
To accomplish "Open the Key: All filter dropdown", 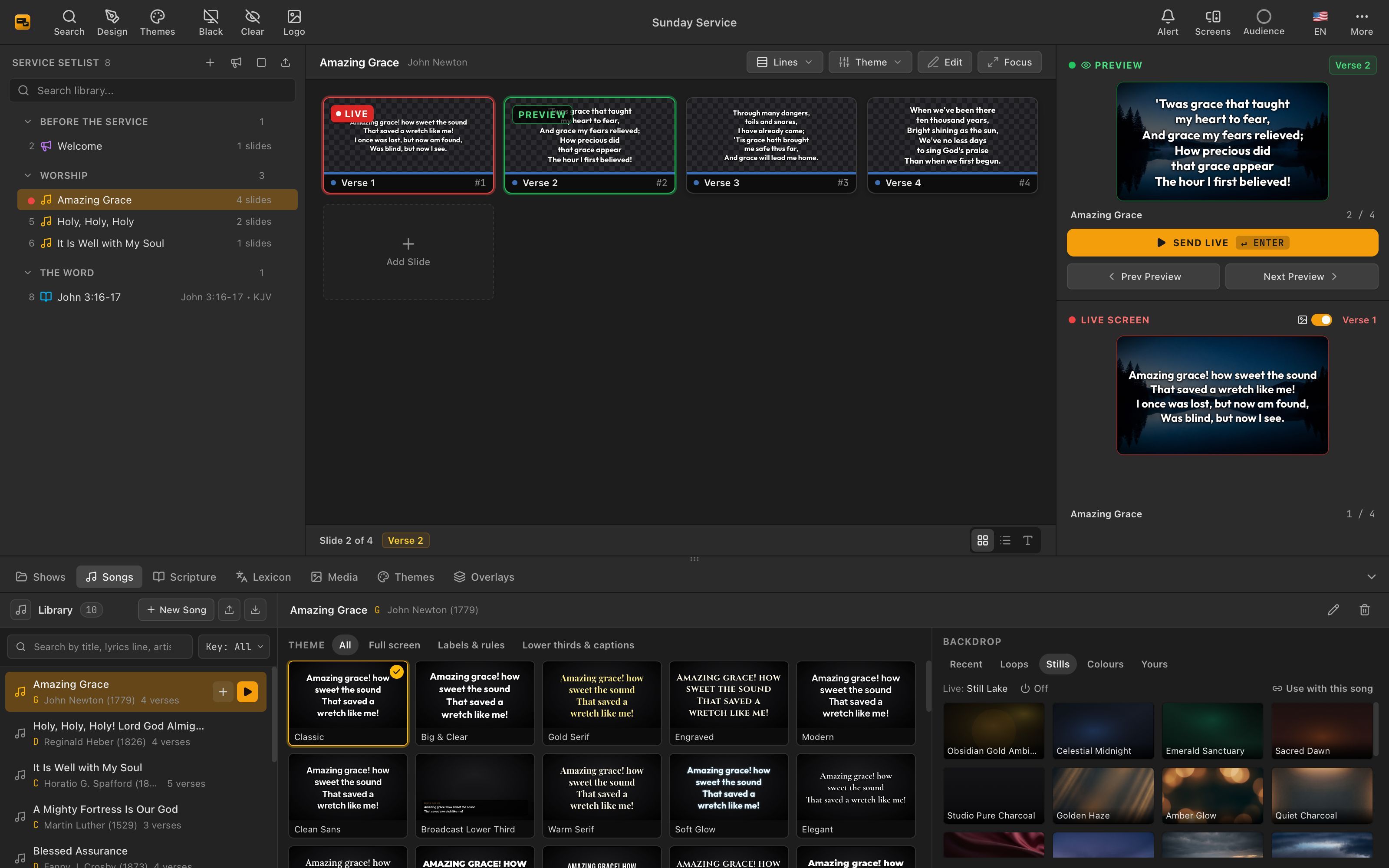I will click(234, 646).
